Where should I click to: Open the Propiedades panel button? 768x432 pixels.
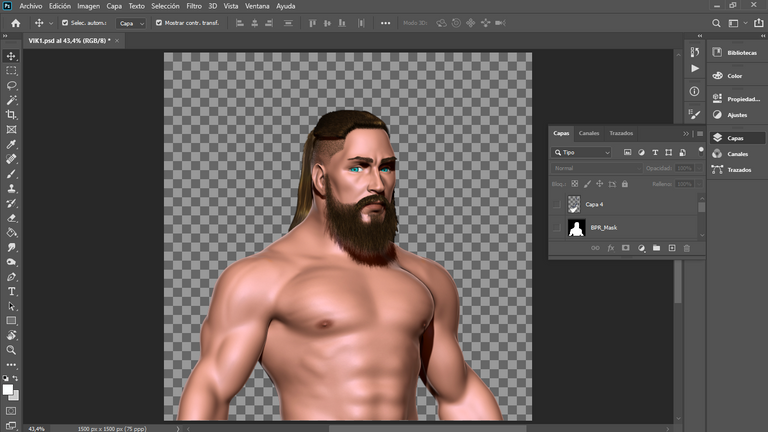tap(736, 99)
